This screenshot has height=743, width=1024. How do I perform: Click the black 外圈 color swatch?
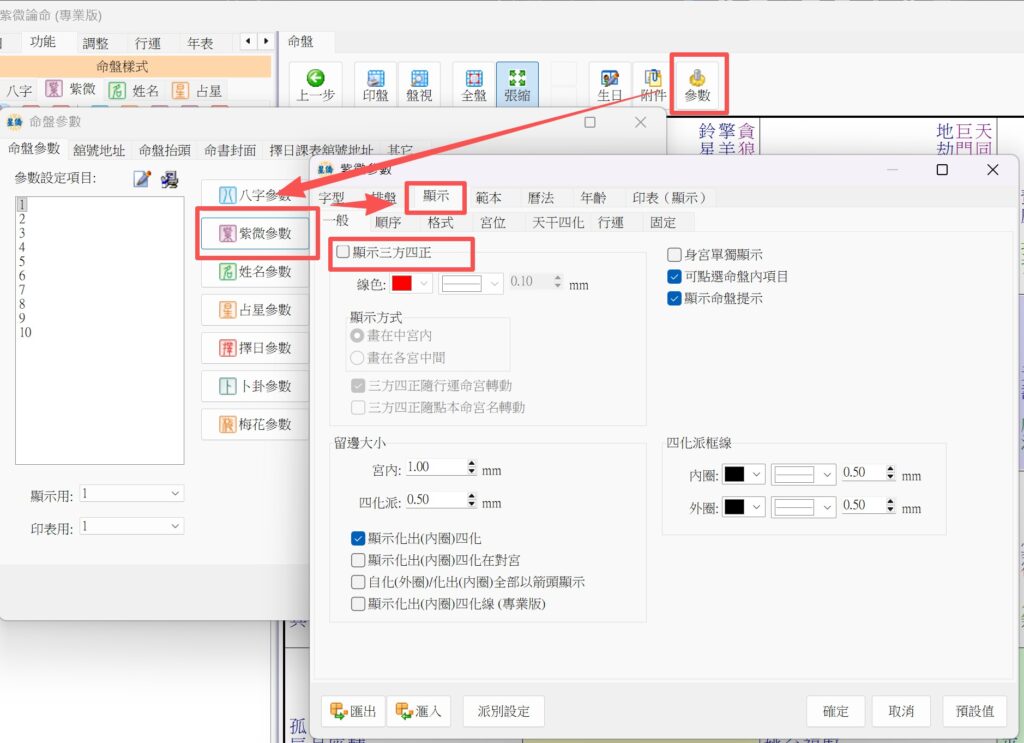point(735,508)
